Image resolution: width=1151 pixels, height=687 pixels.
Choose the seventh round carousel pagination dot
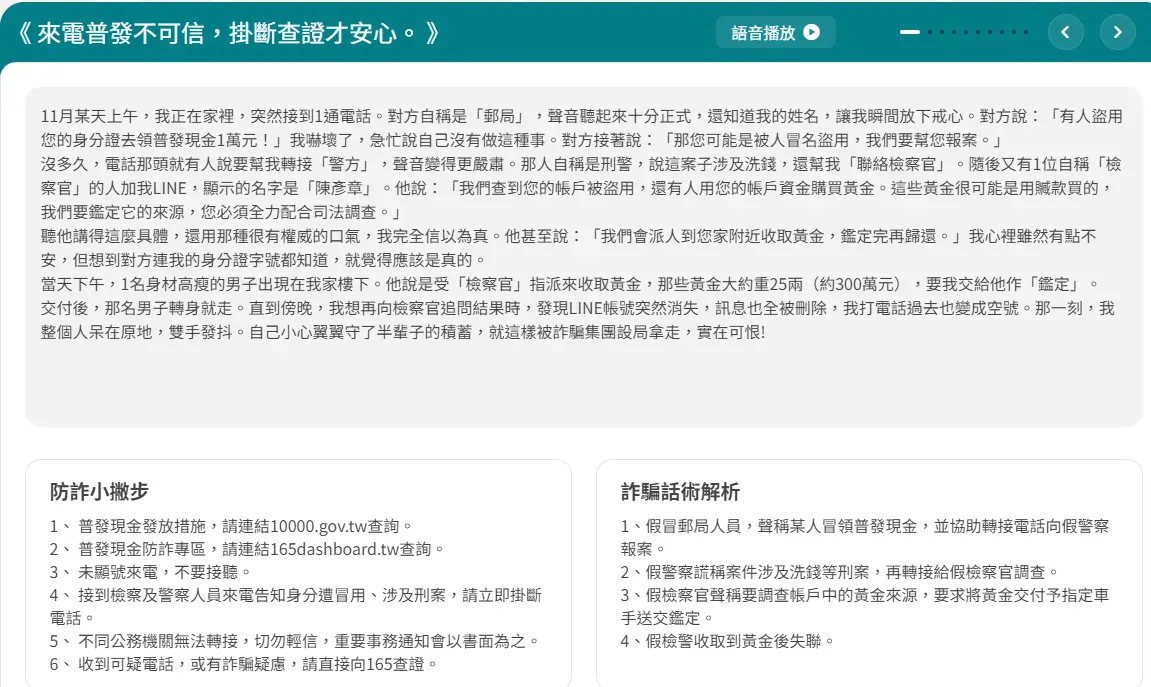[1002, 32]
